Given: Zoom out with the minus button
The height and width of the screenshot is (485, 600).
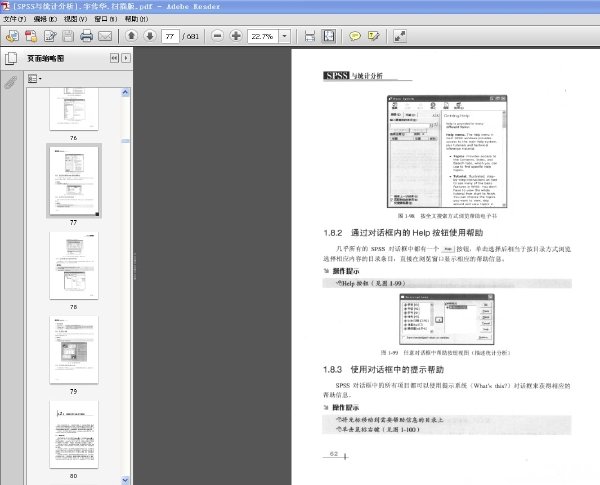Looking at the screenshot, I should coord(217,36).
